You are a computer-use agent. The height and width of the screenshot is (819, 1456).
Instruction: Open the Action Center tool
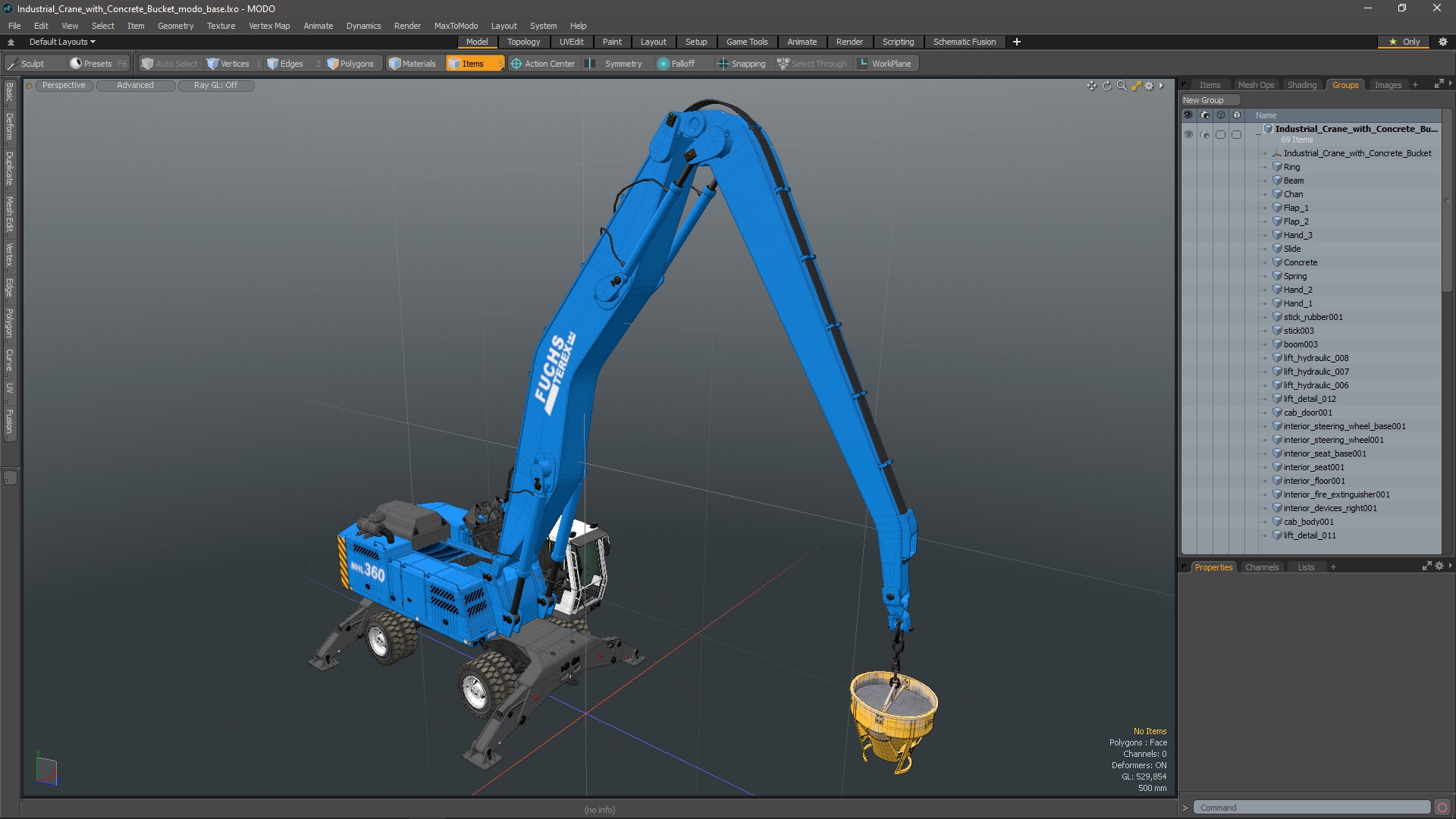tap(543, 64)
